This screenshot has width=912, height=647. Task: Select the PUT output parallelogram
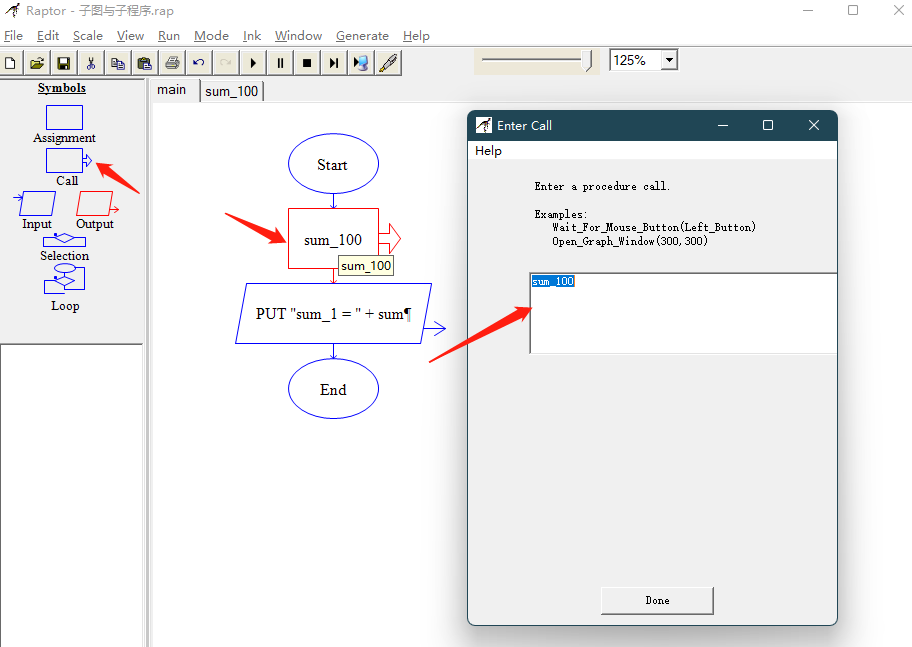pos(333,314)
